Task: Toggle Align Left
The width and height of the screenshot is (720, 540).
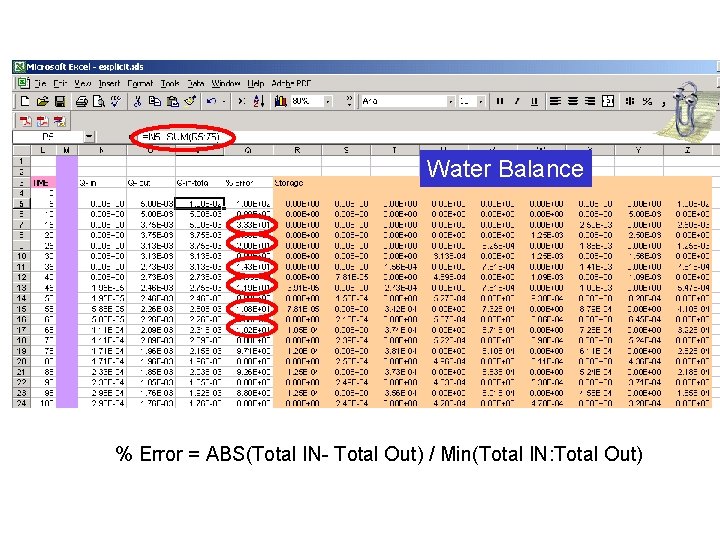Action: pyautogui.click(x=555, y=101)
